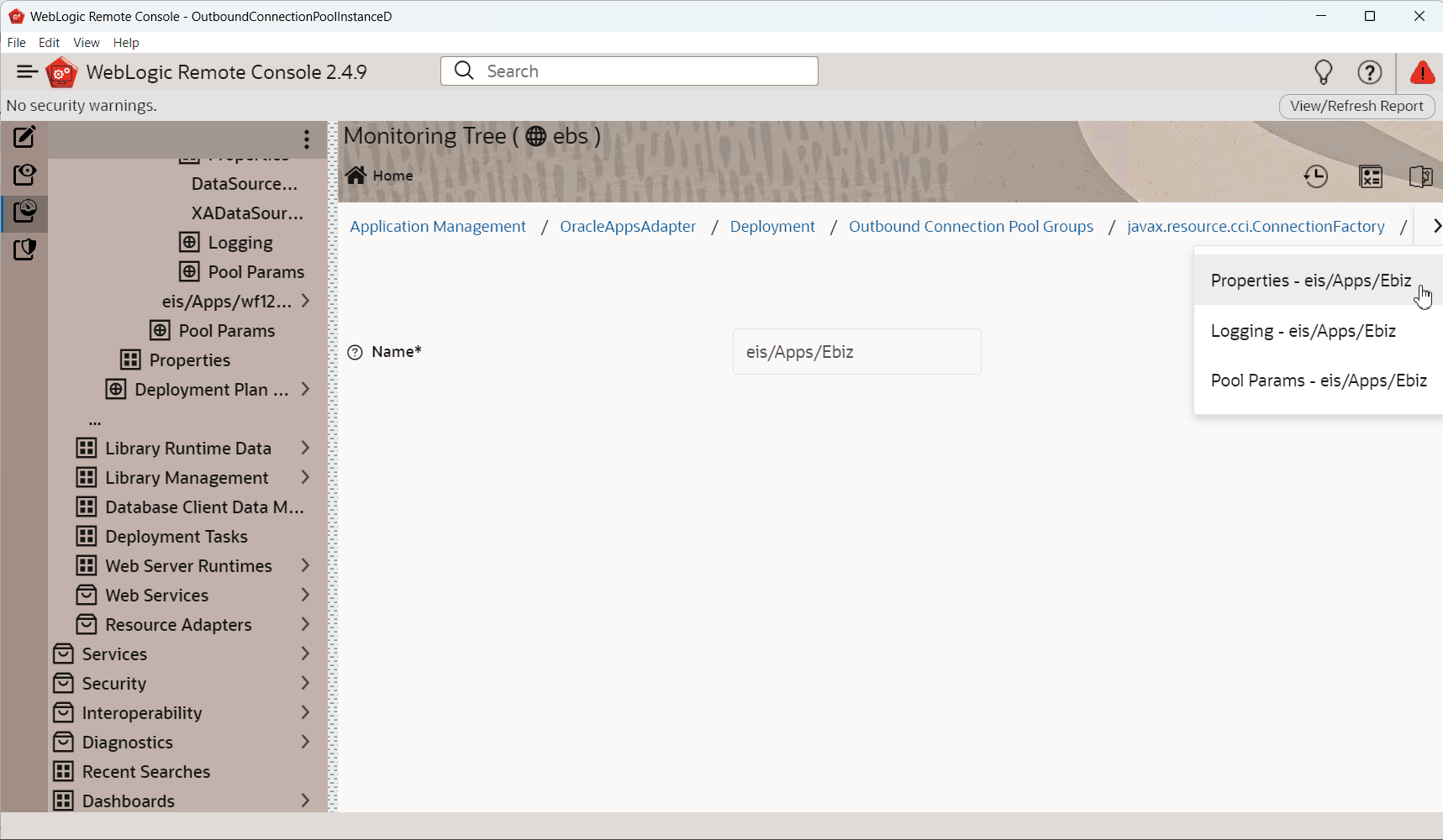
Task: Click the Name field eis/Apps/Ebiz
Action: pyautogui.click(x=856, y=352)
